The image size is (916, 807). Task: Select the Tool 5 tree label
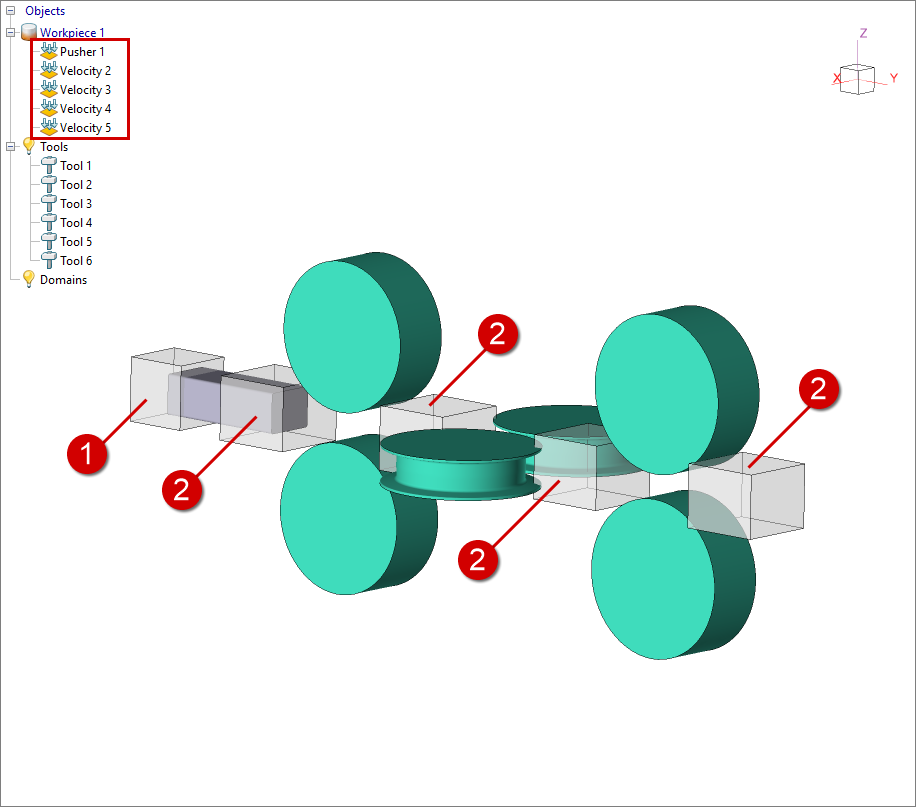click(76, 242)
